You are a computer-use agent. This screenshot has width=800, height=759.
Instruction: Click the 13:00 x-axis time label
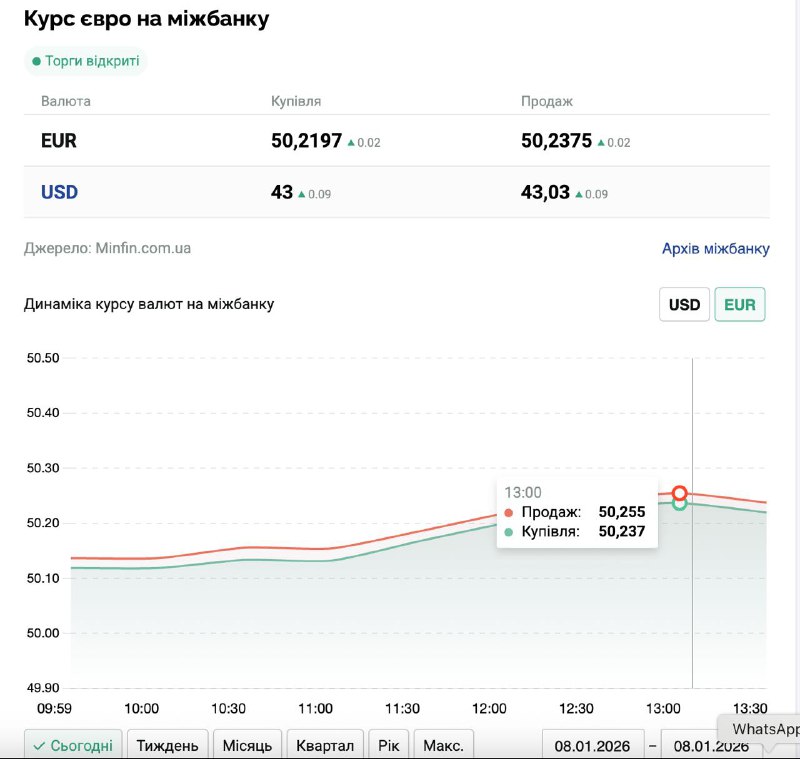[x=663, y=709]
